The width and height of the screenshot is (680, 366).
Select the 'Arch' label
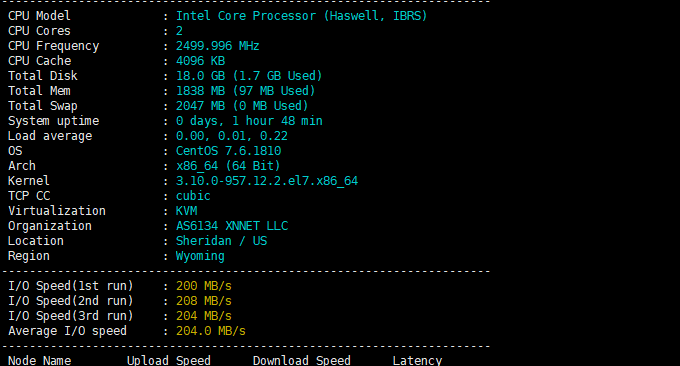coord(22,166)
